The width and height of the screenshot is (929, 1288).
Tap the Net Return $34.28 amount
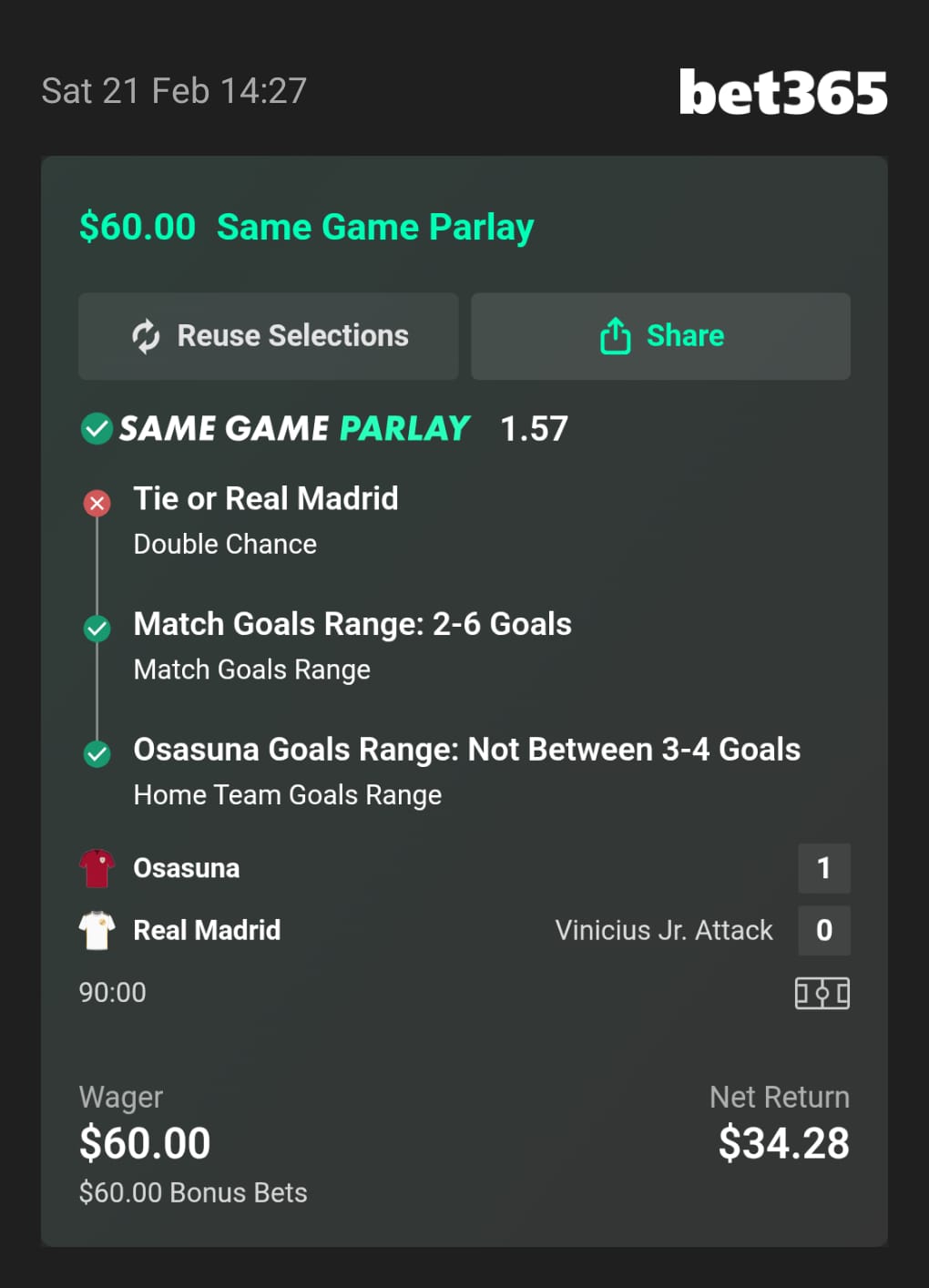[x=783, y=1143]
